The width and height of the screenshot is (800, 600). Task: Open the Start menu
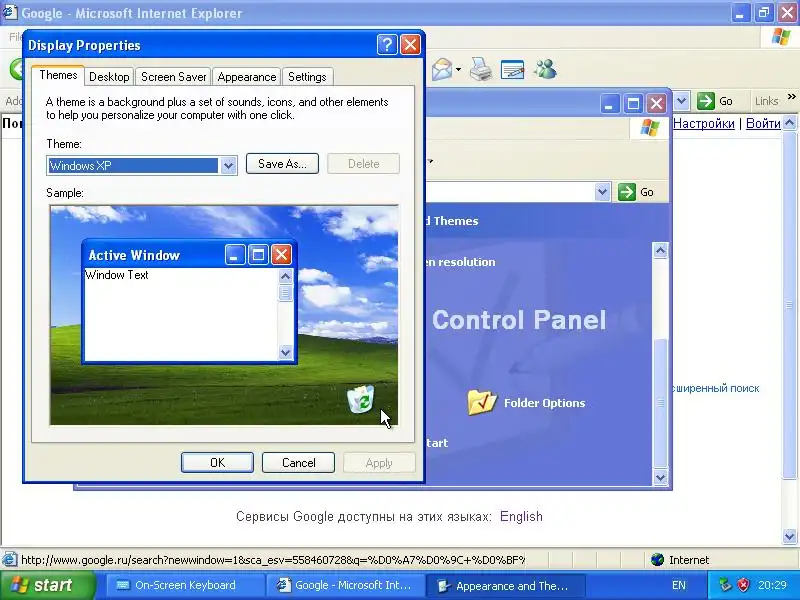(47, 585)
